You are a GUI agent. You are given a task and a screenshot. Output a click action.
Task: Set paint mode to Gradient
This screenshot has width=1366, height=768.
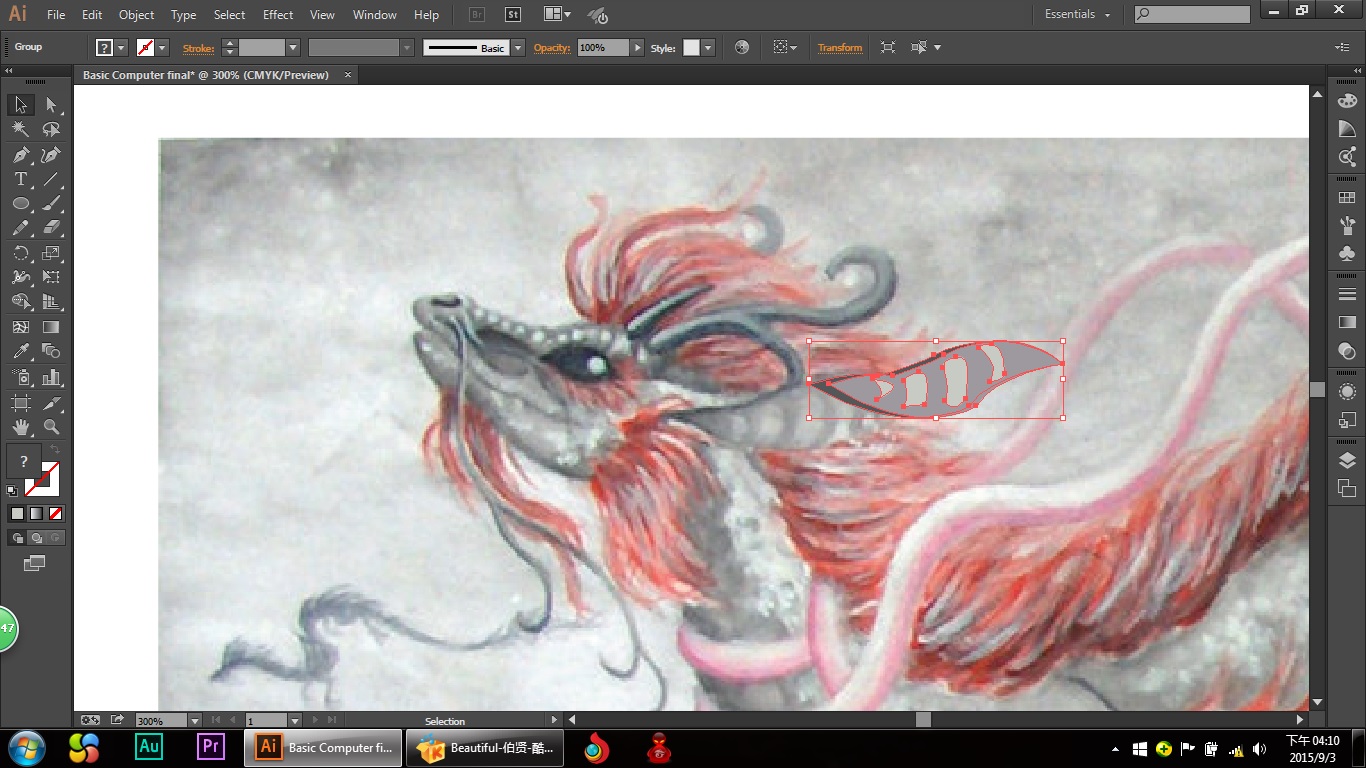tap(36, 513)
